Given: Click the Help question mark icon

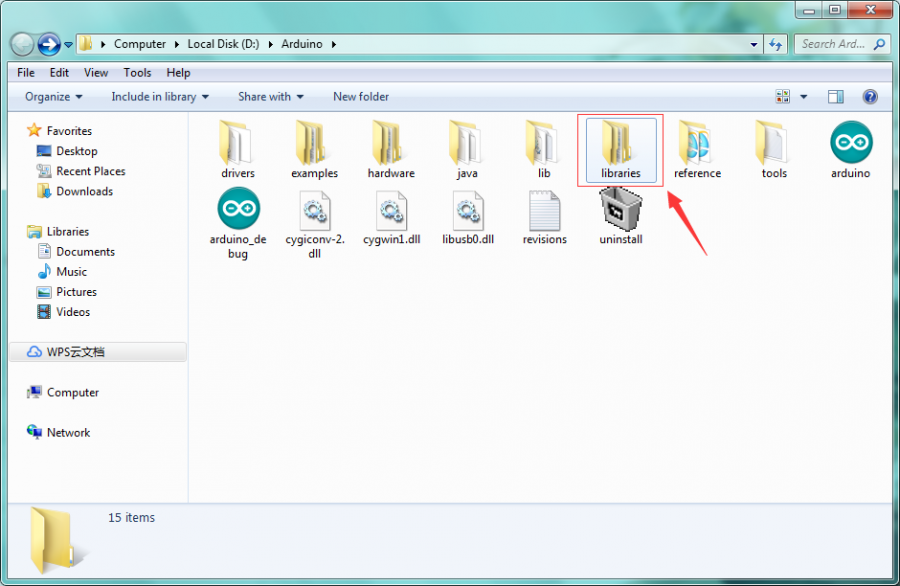Looking at the screenshot, I should tap(869, 96).
